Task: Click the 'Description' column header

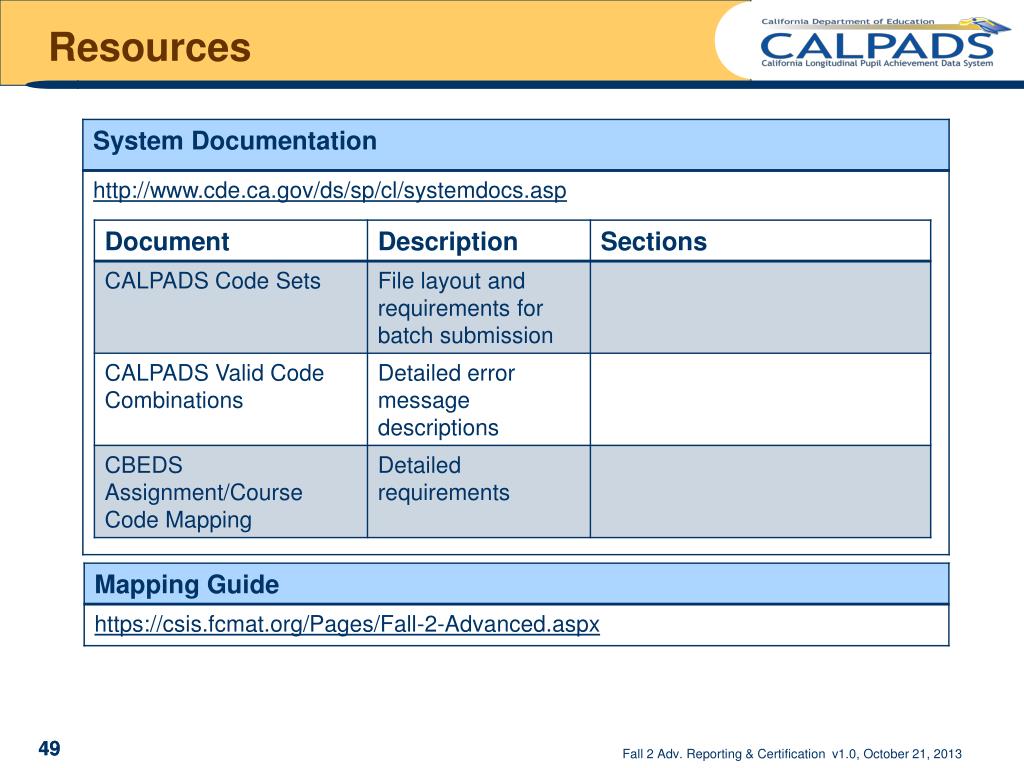Action: coord(479,241)
